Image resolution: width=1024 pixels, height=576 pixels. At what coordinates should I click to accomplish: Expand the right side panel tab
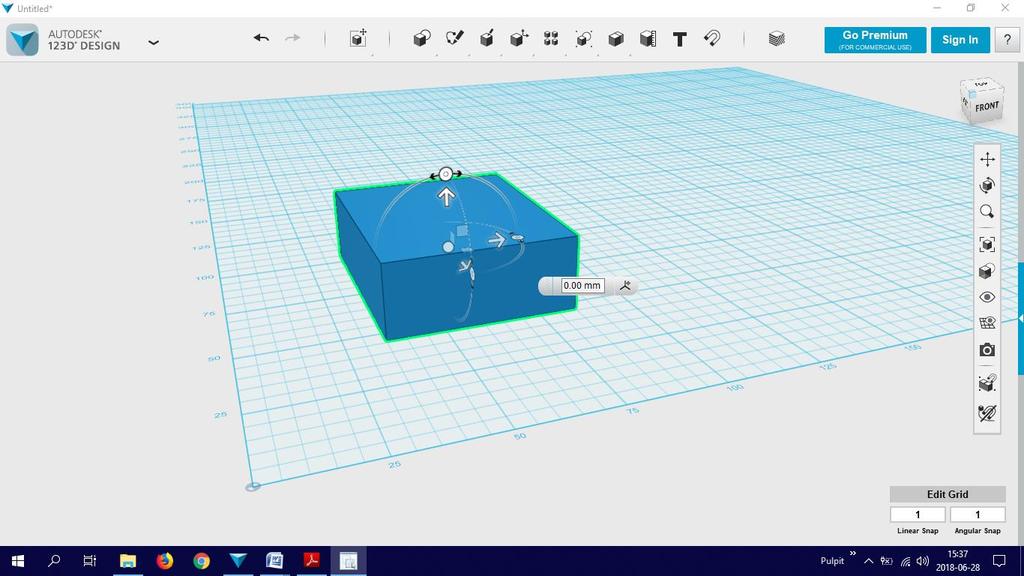[x=1020, y=319]
